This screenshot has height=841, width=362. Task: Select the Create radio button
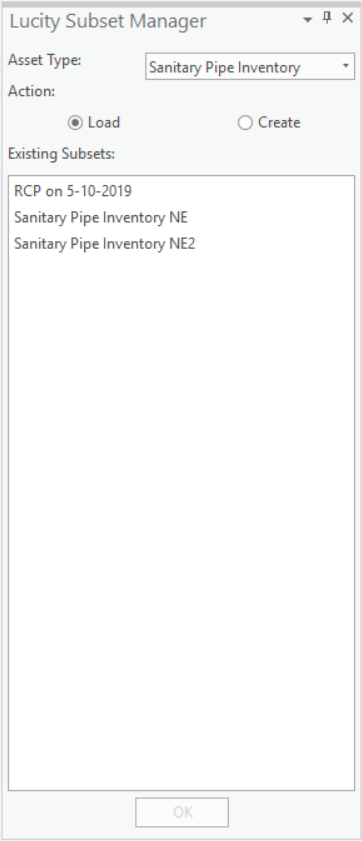[245, 123]
